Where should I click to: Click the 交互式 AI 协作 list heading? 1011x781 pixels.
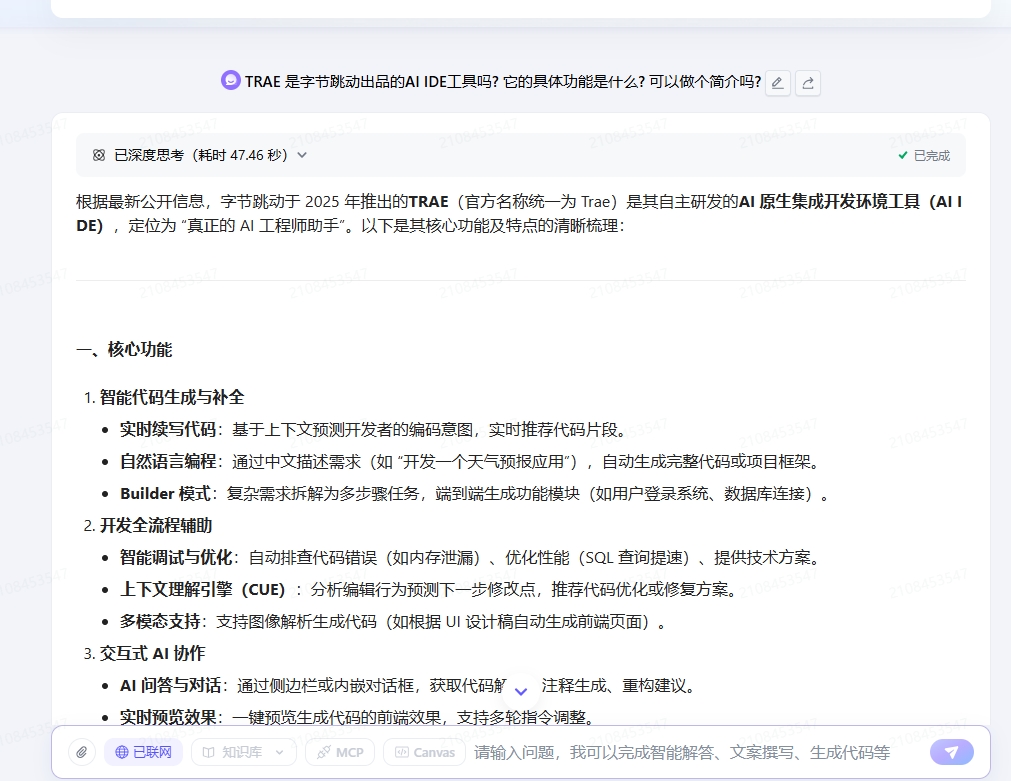(152, 653)
